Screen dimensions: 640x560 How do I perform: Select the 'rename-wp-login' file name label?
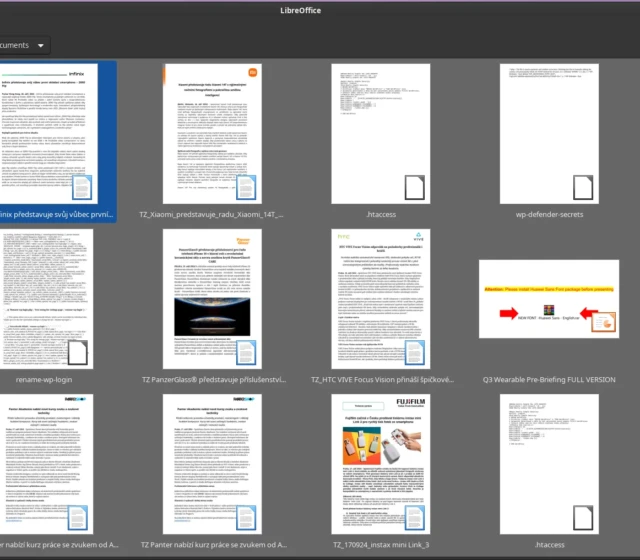click(44, 380)
